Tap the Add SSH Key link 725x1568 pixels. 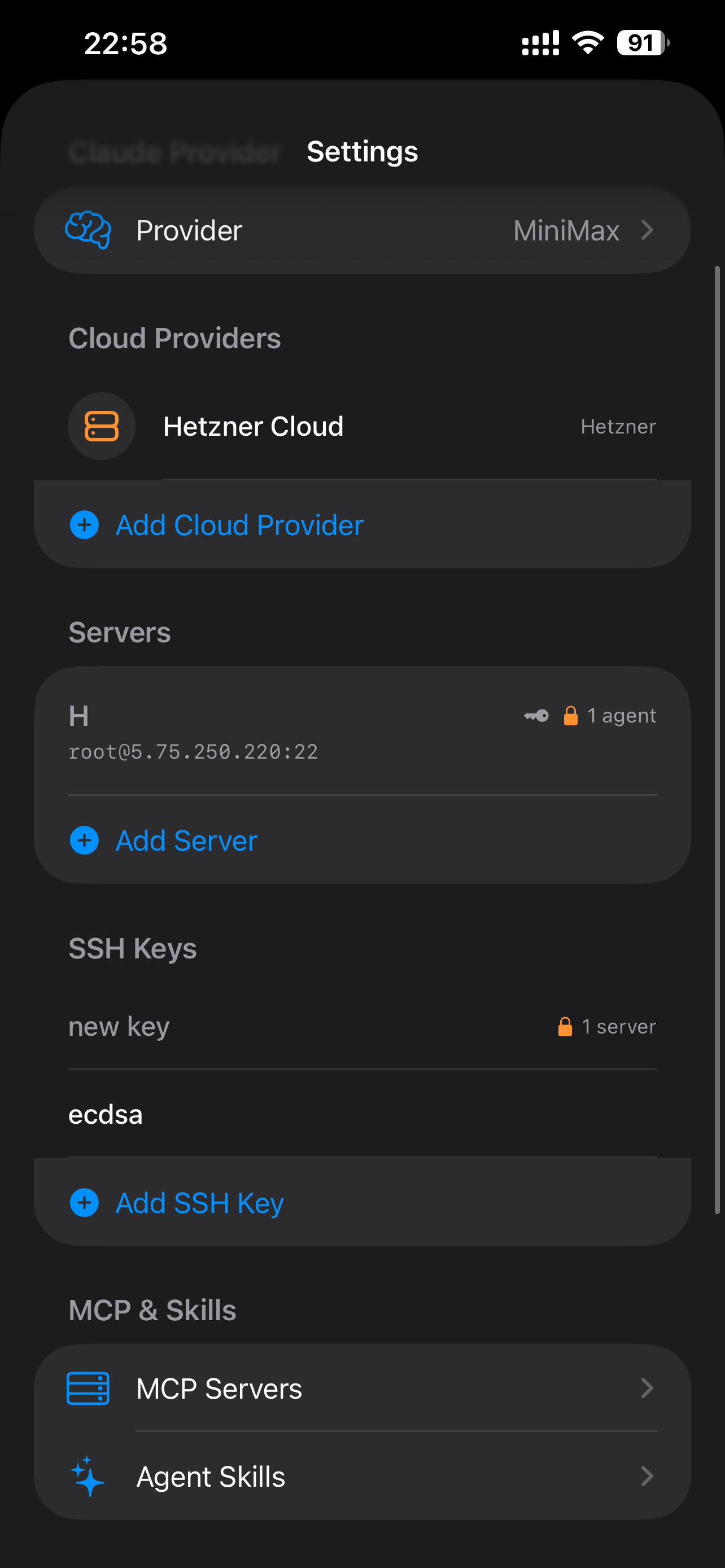point(200,1203)
